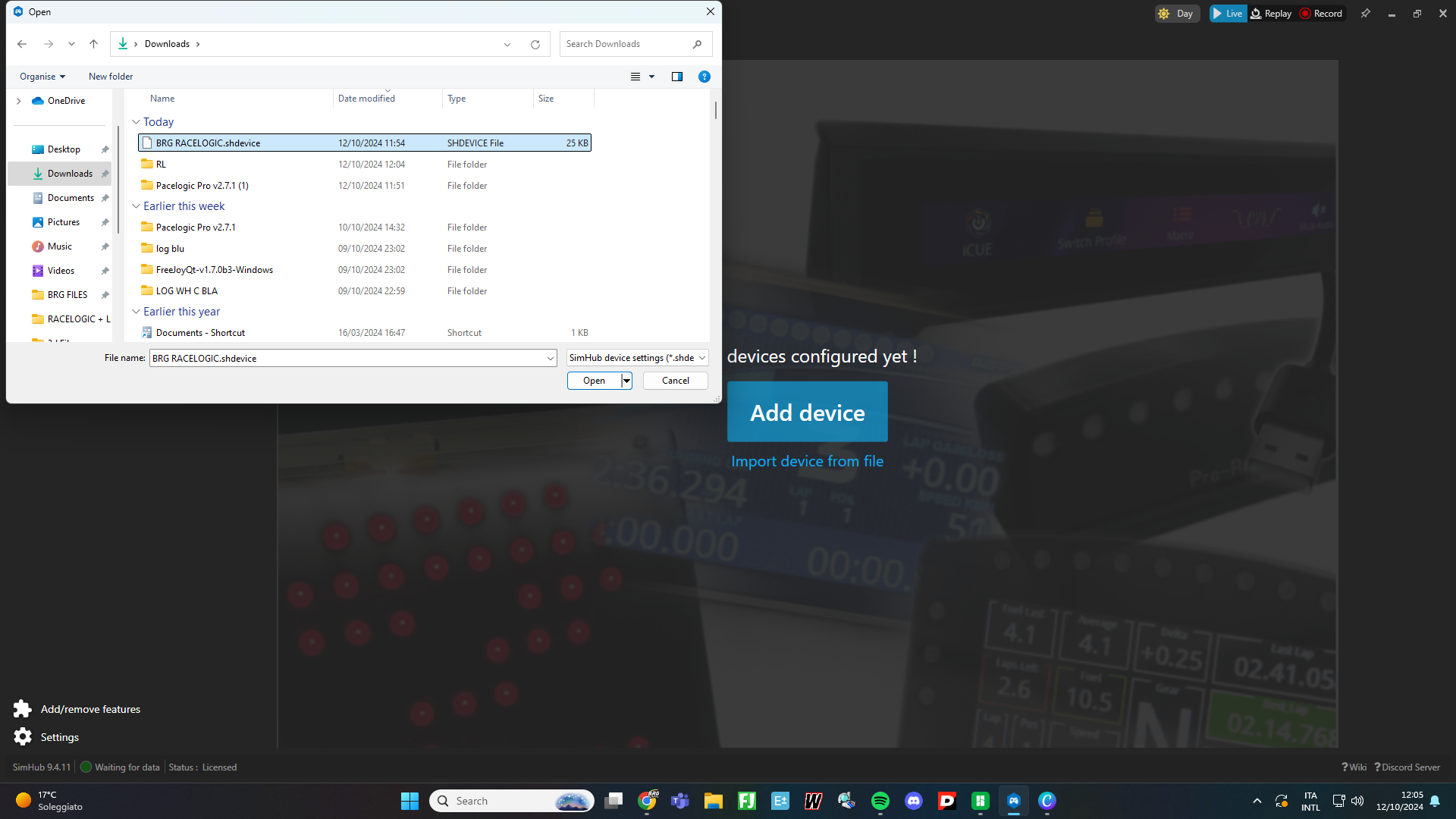Switch SimHub to Live mode

point(1227,14)
